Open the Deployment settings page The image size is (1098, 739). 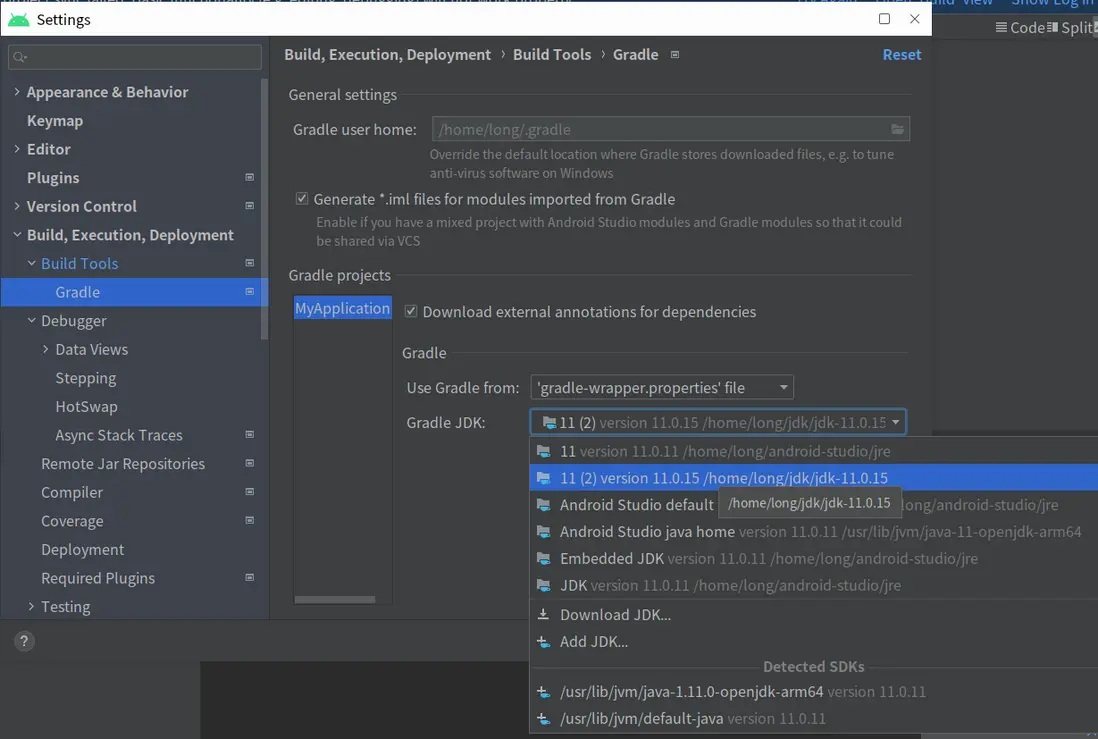click(x=83, y=549)
